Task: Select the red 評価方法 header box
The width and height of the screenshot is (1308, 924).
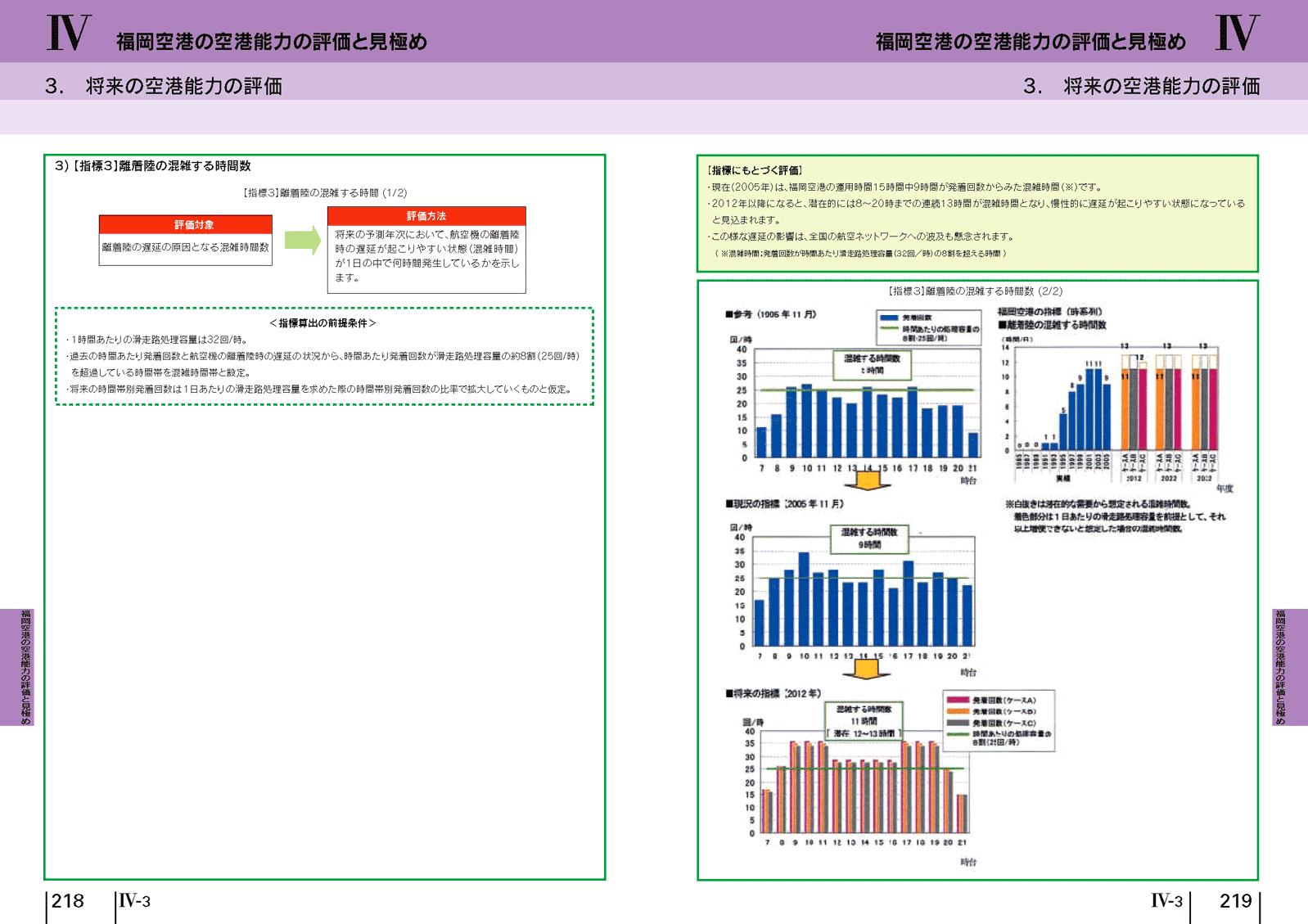Action: click(x=426, y=216)
